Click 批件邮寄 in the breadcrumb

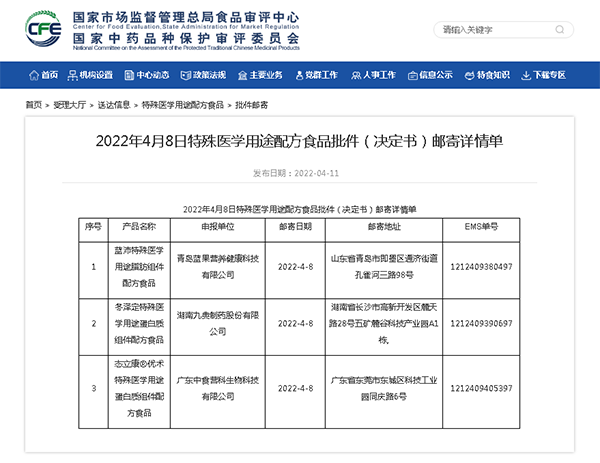click(x=251, y=104)
